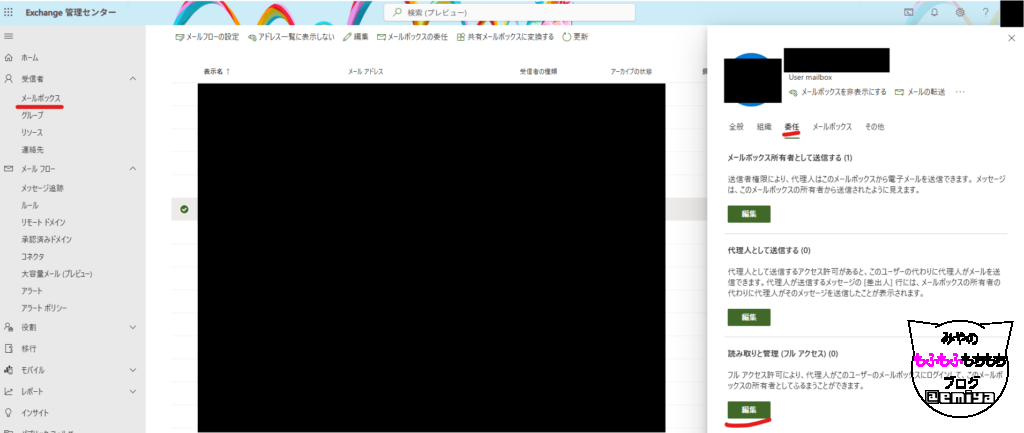Screen dimensions: 1024x433
Task: Collapse the 受信者 section in sidebar
Action: 133,78
